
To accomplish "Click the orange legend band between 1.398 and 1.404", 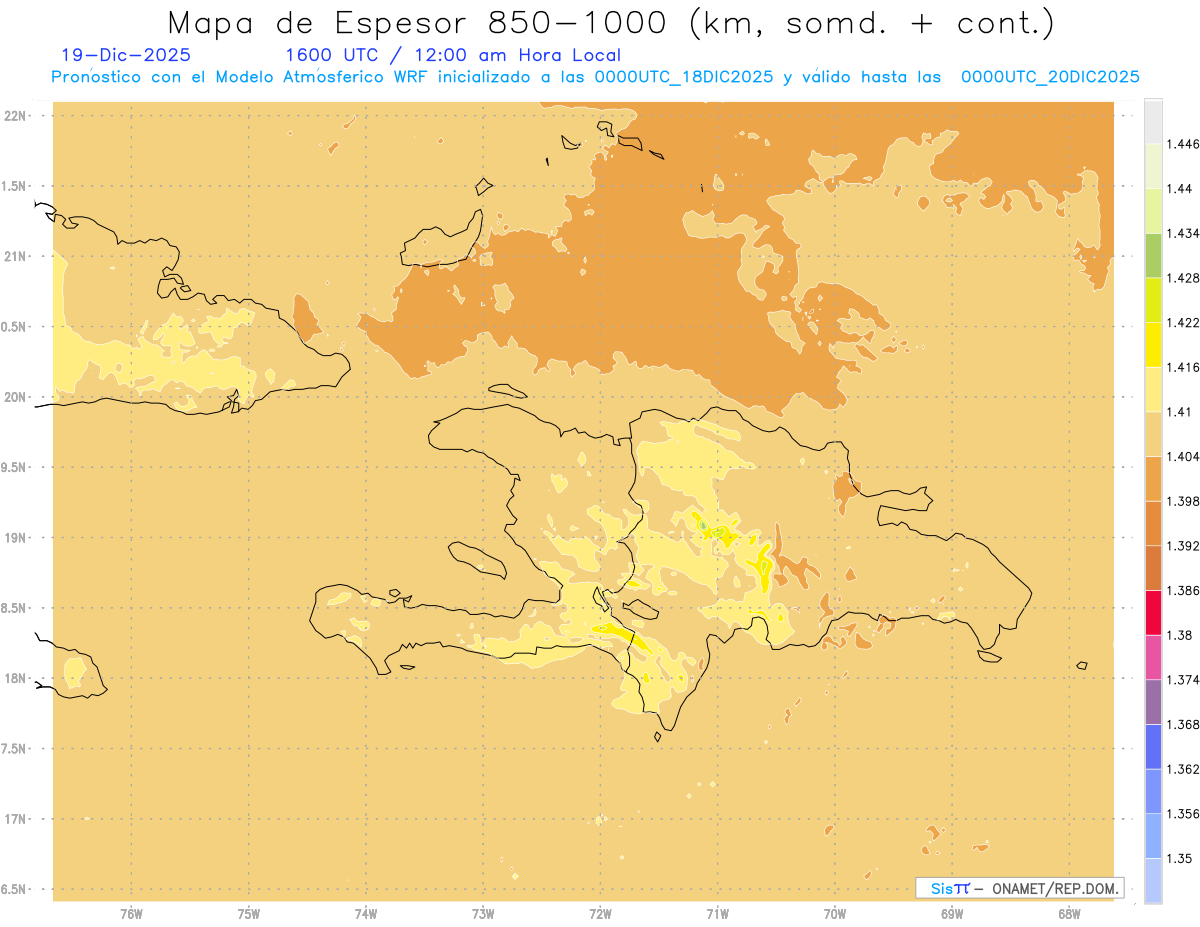I will point(1153,478).
